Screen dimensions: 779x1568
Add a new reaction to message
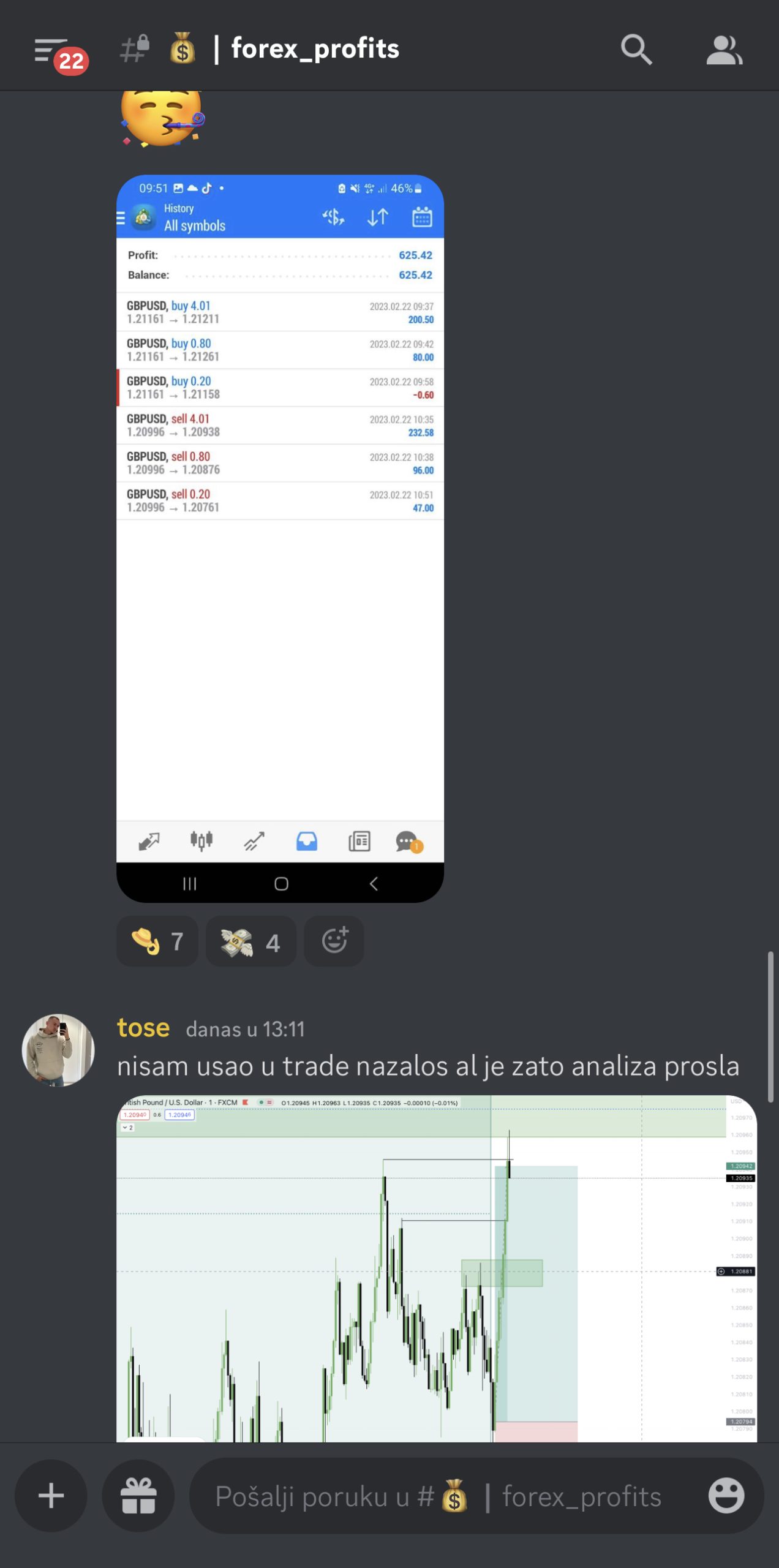click(x=334, y=941)
